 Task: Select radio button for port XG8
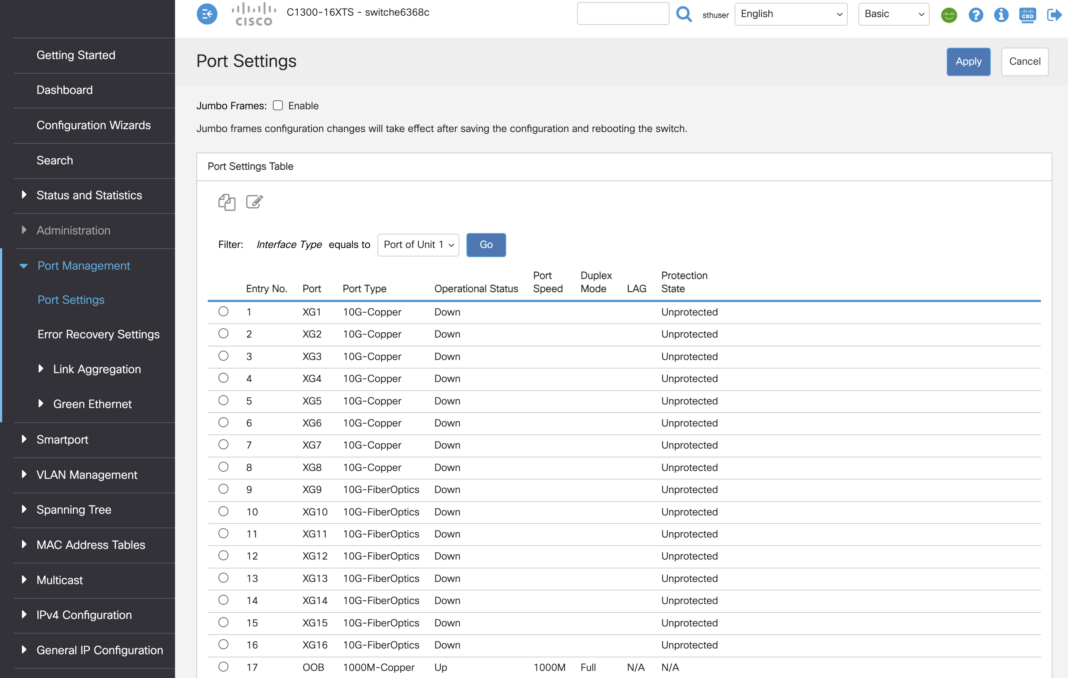pos(223,467)
